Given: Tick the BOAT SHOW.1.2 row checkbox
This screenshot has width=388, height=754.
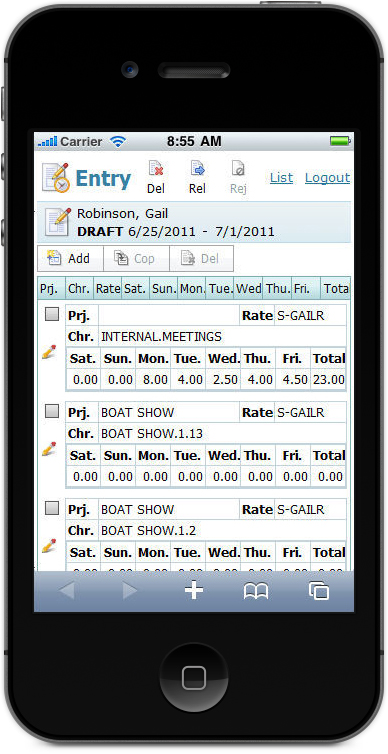Looking at the screenshot, I should [x=52, y=508].
